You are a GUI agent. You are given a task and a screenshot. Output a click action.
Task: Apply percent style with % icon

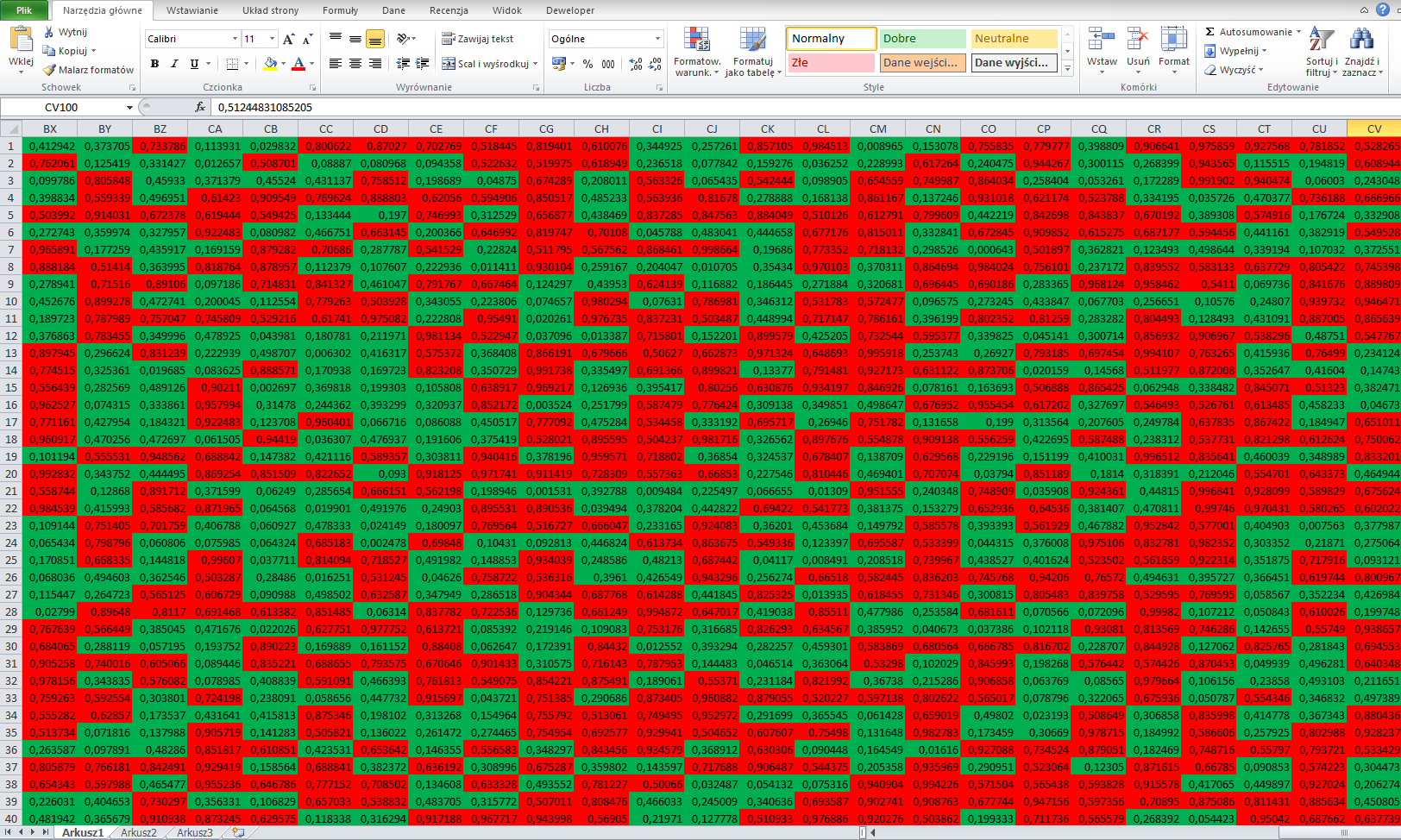(x=587, y=64)
